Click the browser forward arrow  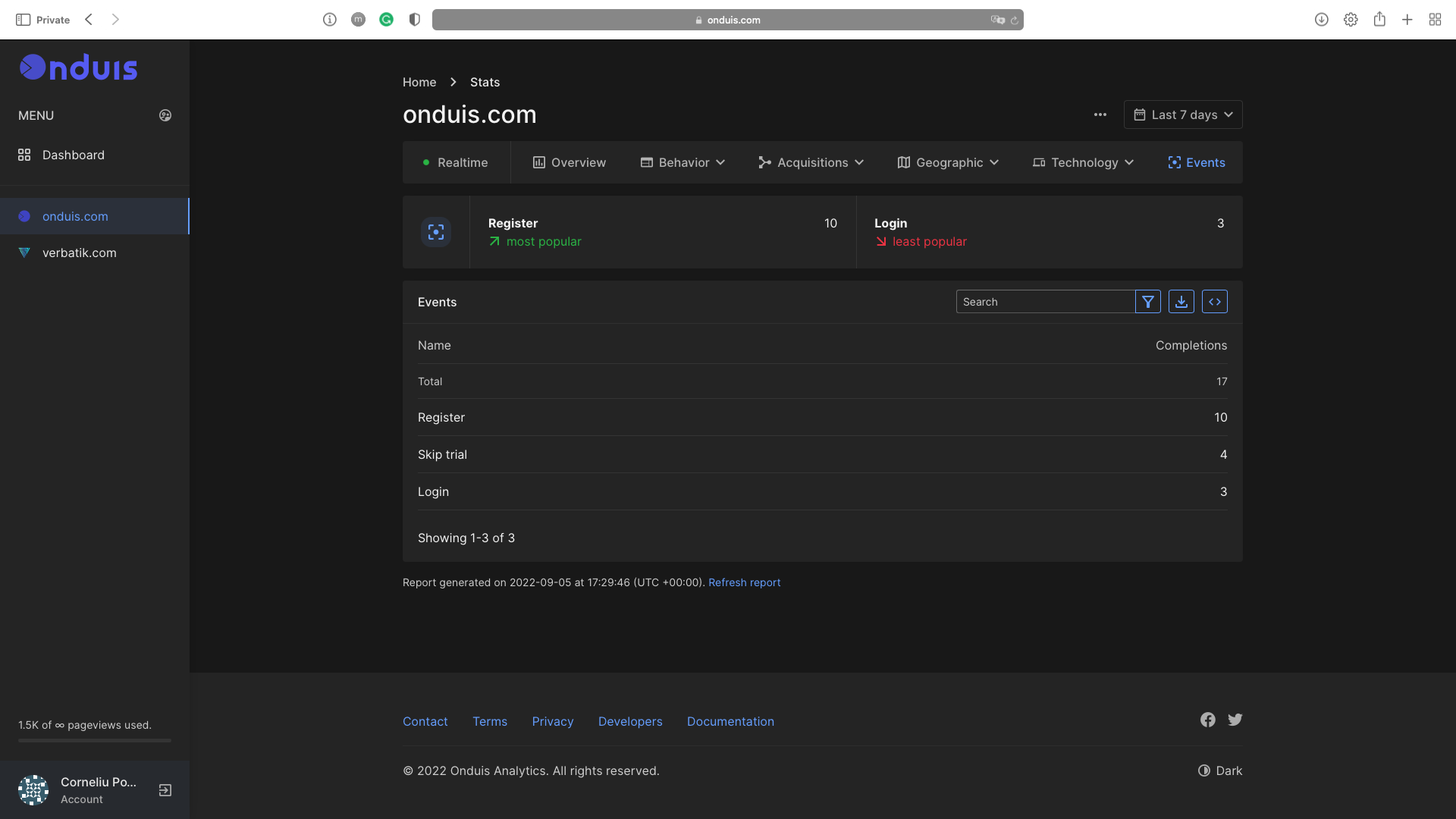pyautogui.click(x=115, y=20)
